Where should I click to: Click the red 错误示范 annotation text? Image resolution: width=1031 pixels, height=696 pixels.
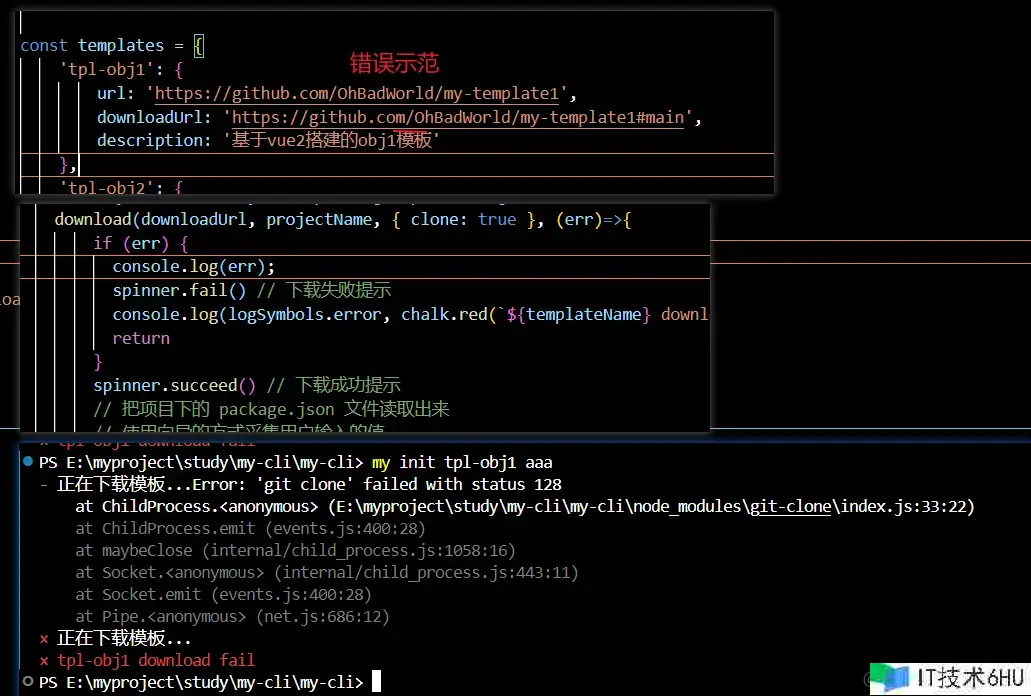coord(394,64)
